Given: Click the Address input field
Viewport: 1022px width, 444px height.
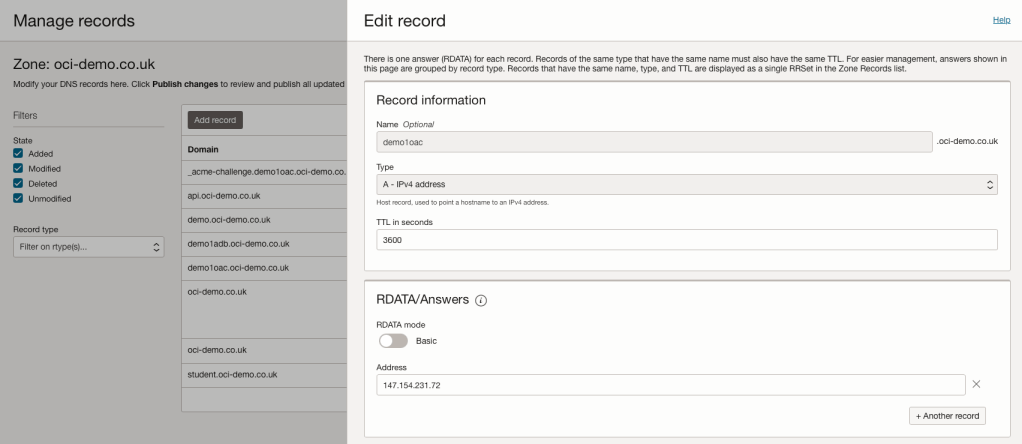Looking at the screenshot, I should (x=670, y=385).
